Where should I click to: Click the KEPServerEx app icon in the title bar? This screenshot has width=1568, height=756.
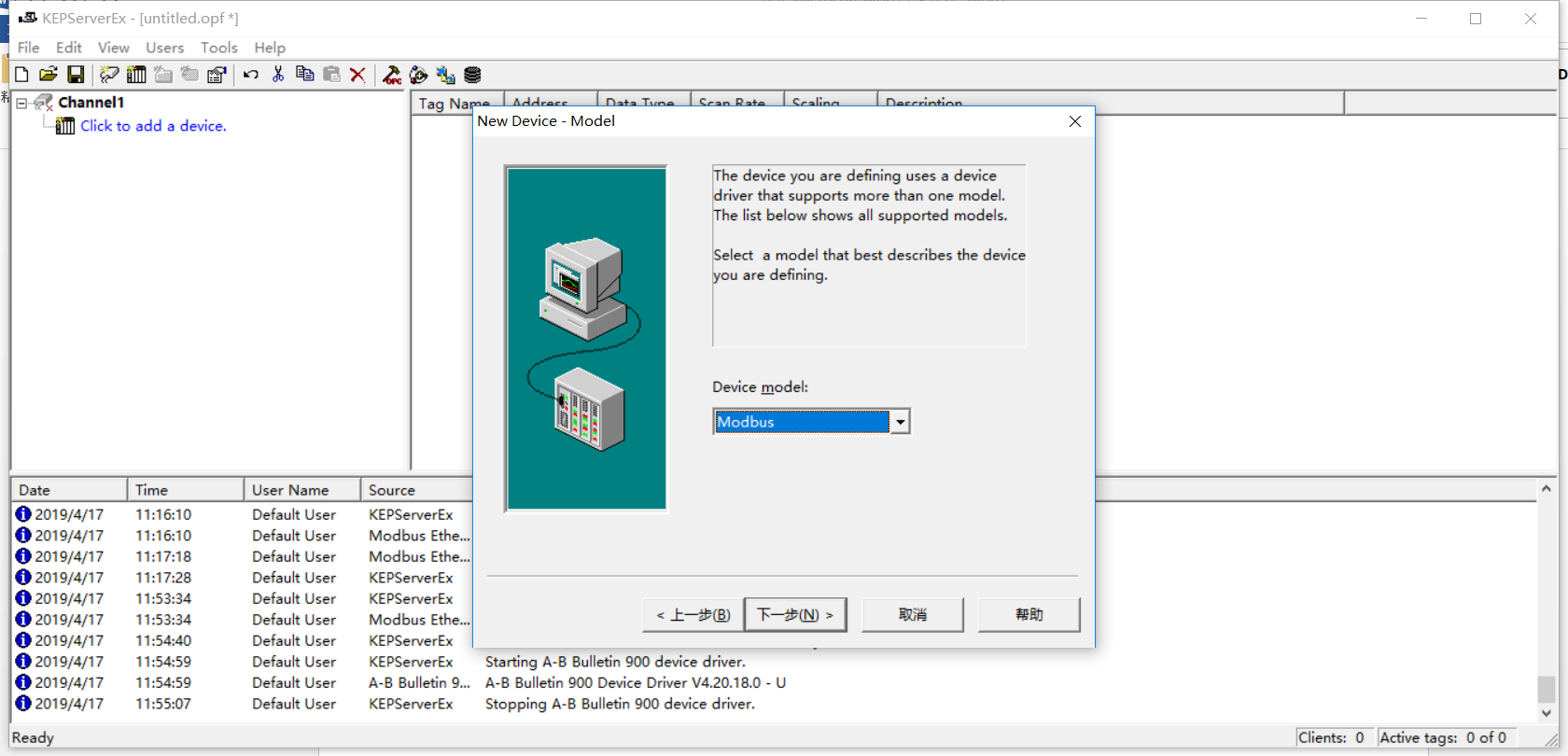(28, 18)
